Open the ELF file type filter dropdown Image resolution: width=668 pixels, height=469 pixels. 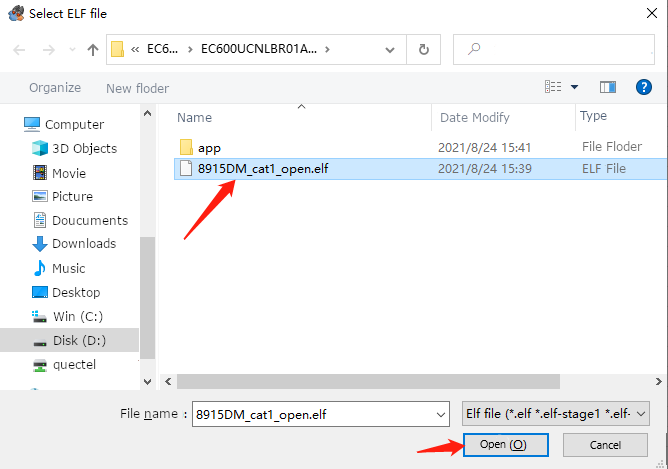(556, 413)
